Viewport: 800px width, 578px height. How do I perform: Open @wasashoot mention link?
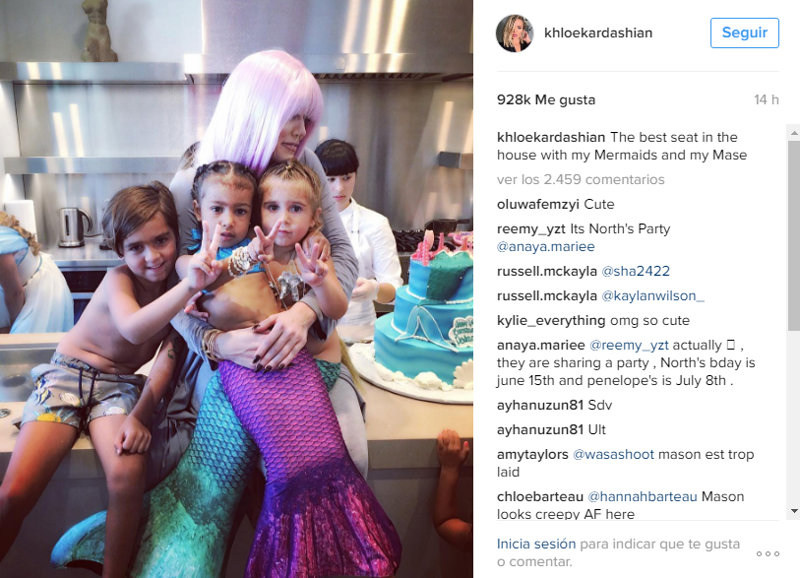point(613,455)
